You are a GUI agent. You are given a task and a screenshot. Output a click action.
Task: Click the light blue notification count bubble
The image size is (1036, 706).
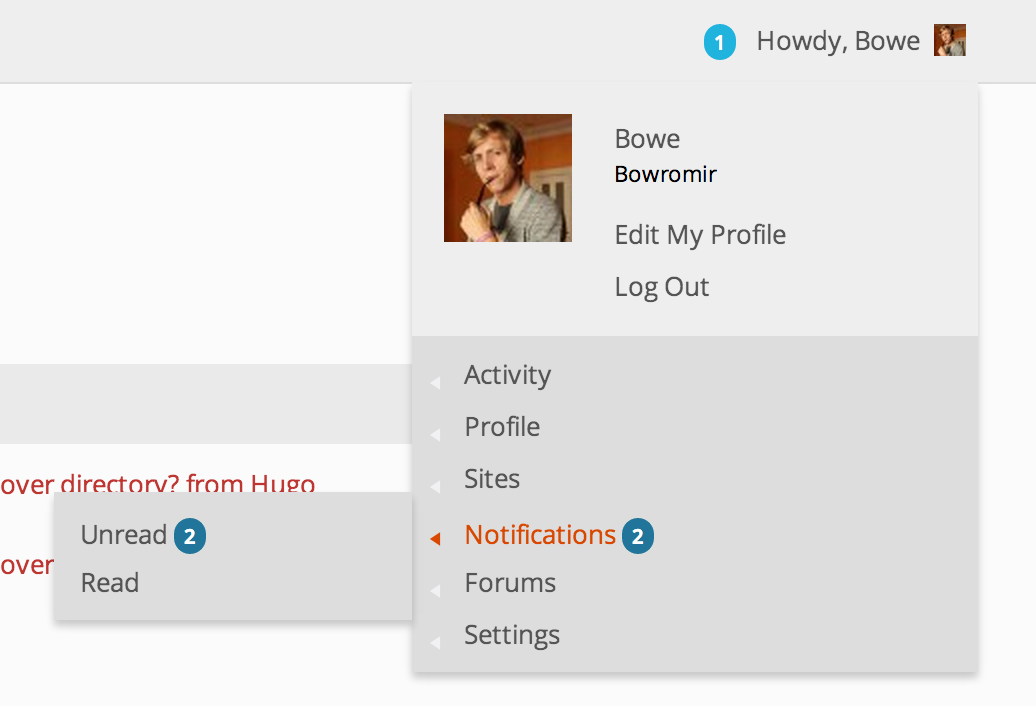pos(720,42)
